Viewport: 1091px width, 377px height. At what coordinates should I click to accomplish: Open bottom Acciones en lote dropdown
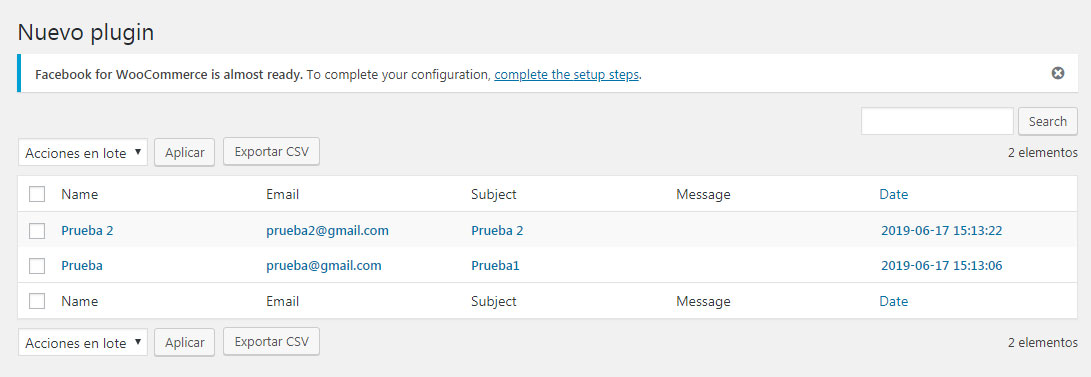click(83, 342)
